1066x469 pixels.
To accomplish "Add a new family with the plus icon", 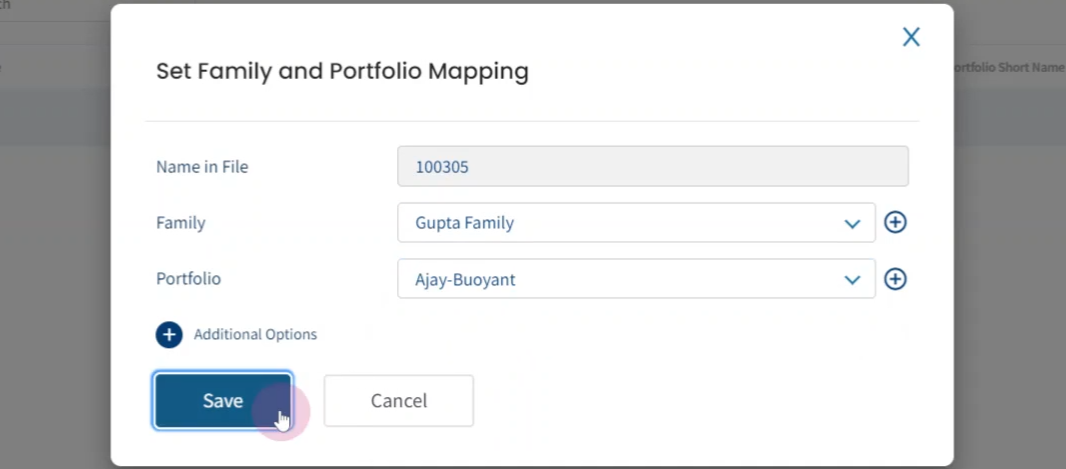I will 895,222.
